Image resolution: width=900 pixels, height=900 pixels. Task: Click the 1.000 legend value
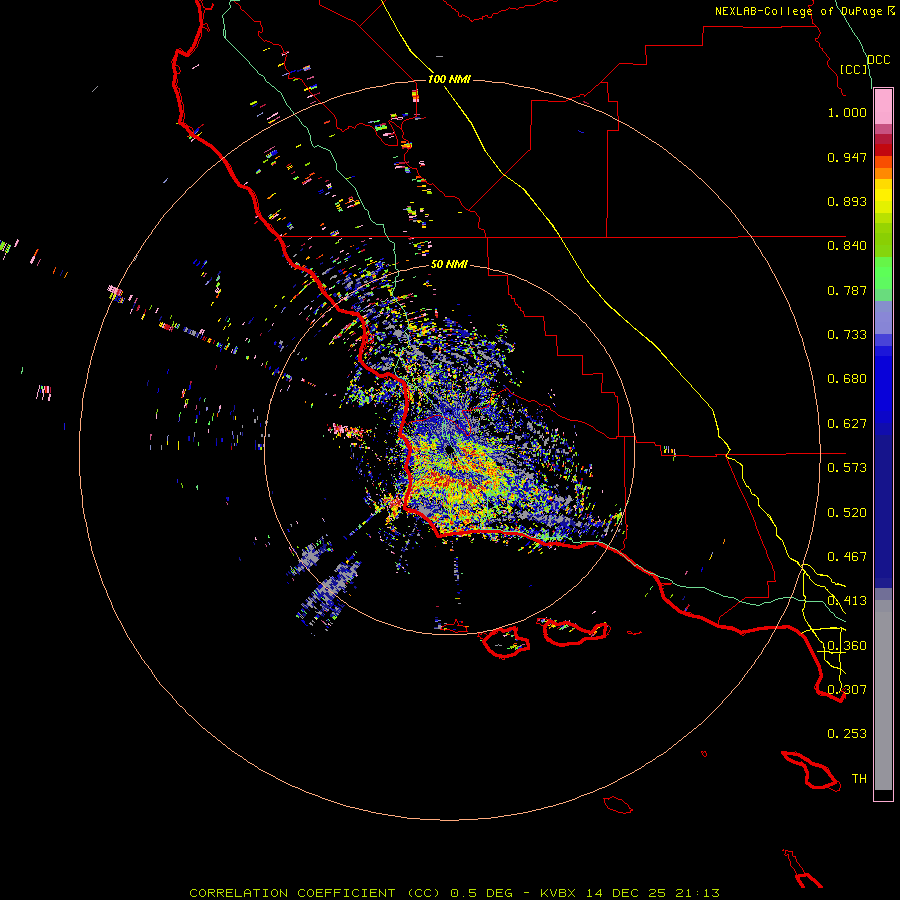847,112
